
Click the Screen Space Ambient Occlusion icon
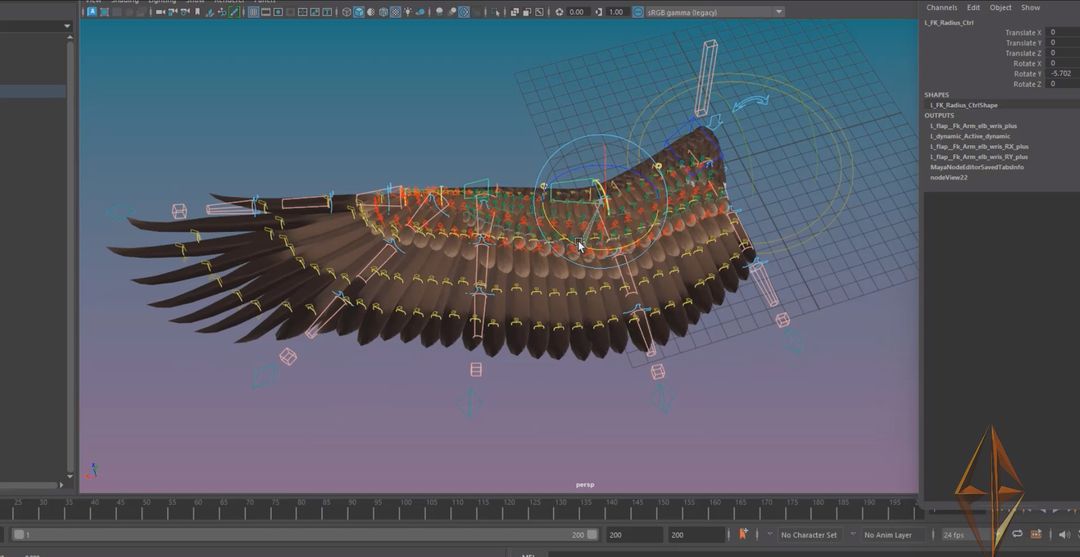[439, 12]
